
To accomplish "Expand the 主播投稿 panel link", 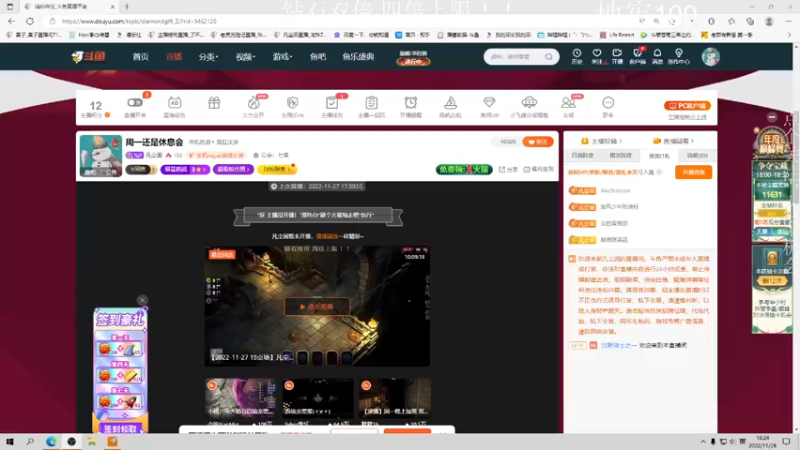I will [602, 141].
